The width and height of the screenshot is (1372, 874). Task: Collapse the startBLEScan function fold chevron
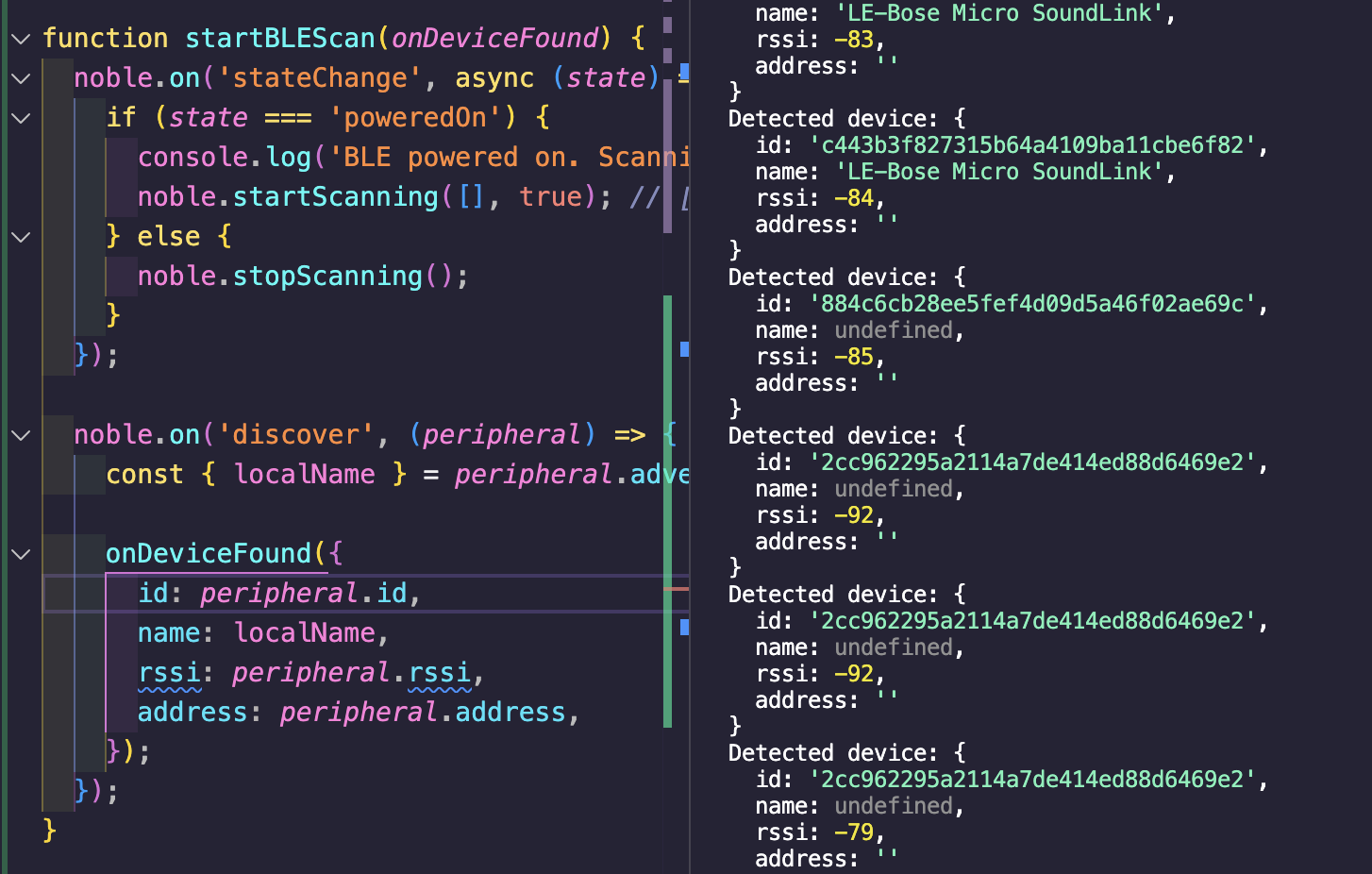click(21, 39)
